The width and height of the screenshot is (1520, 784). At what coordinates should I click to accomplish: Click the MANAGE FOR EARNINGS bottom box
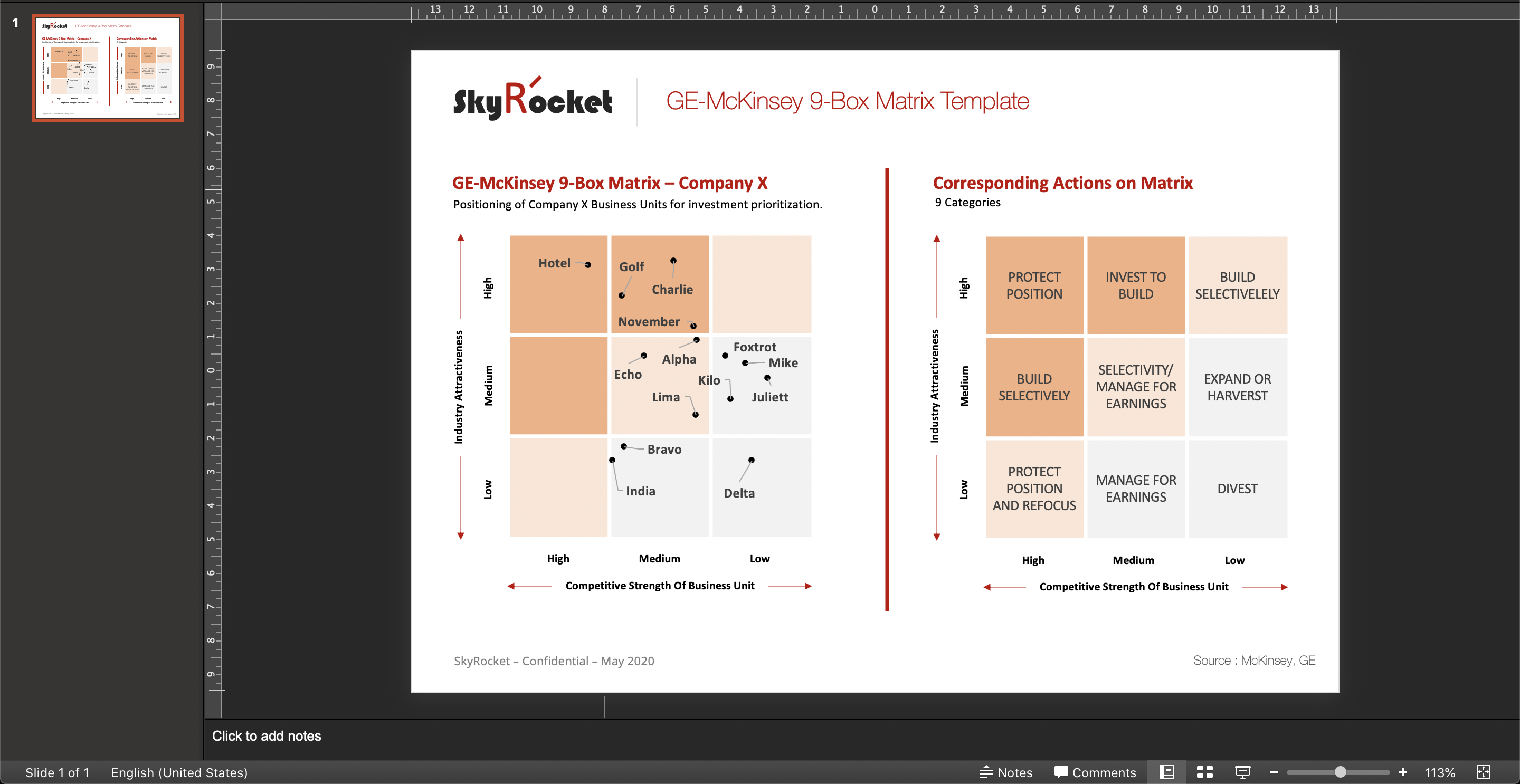(1136, 489)
